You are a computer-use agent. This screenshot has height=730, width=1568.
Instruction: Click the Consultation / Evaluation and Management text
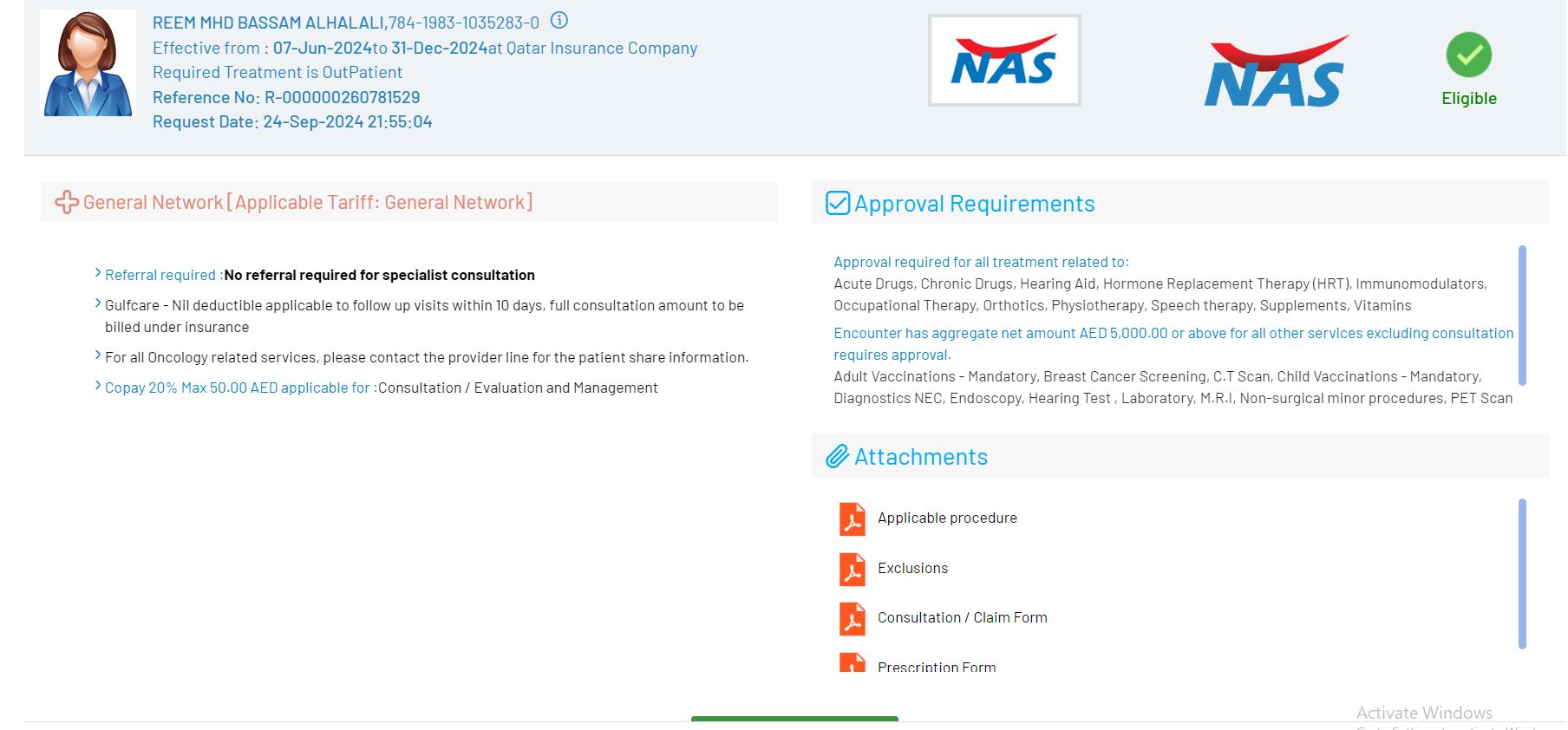coord(518,388)
